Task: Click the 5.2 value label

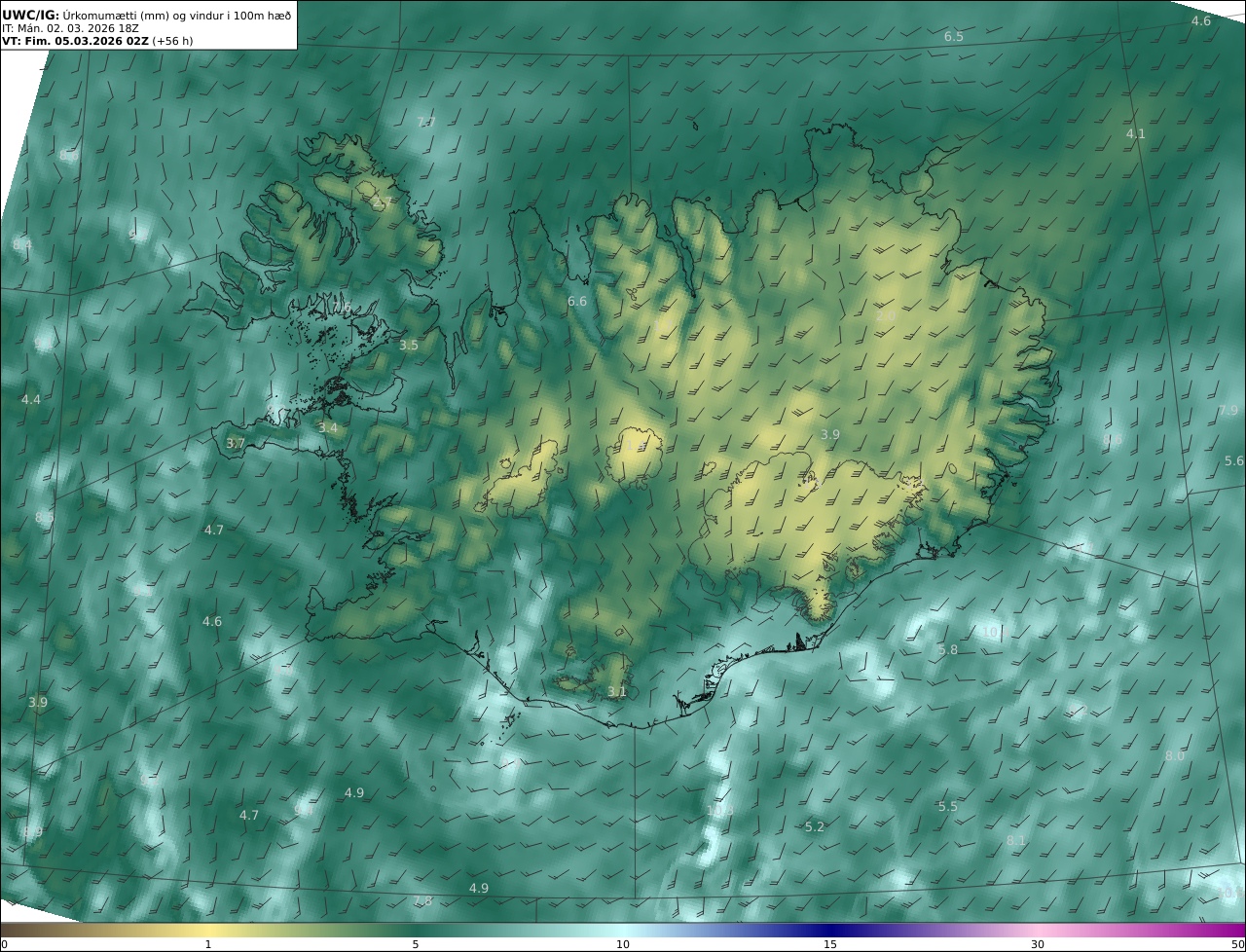Action: click(x=815, y=827)
